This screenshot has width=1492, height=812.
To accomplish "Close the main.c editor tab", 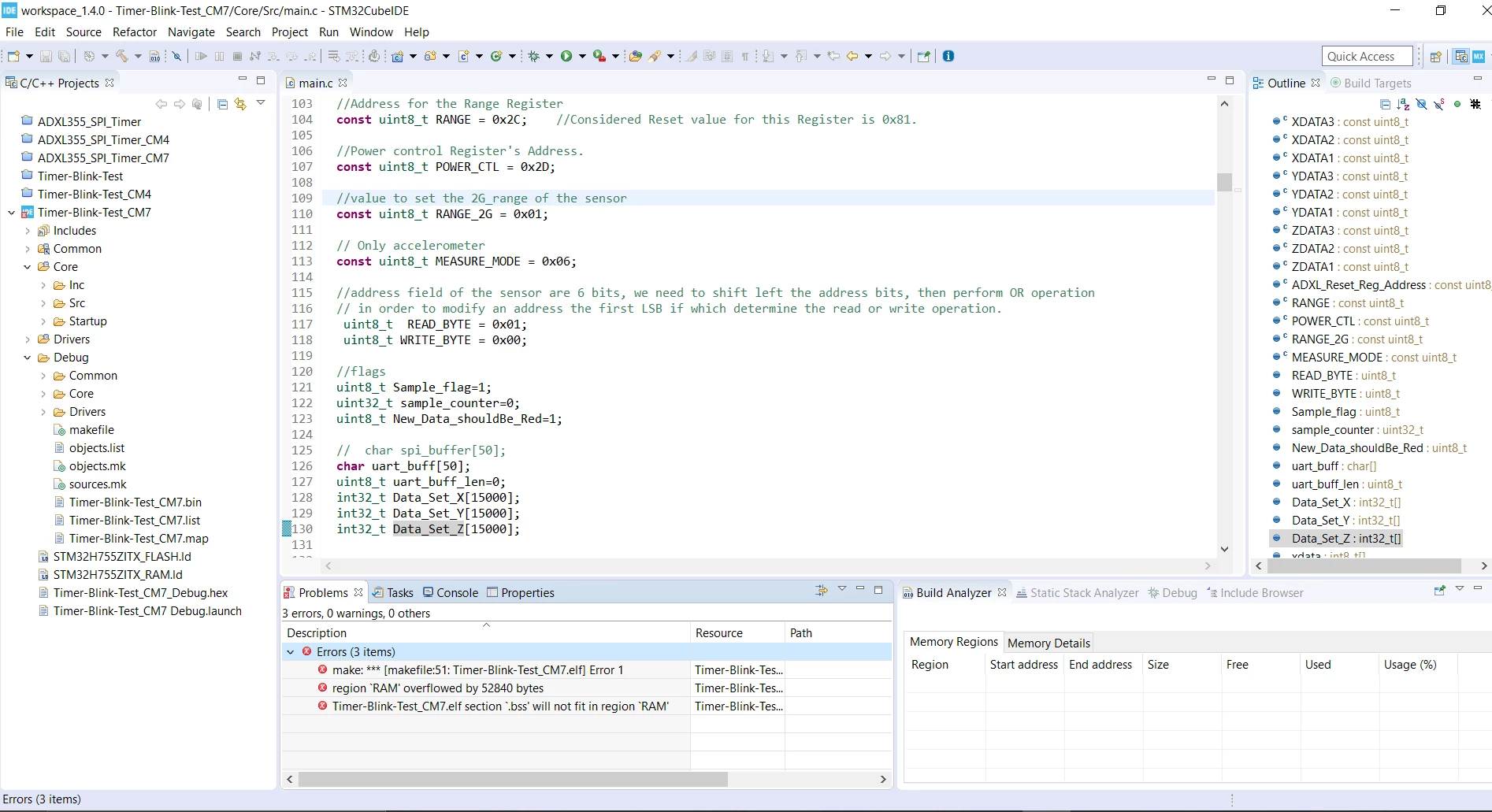I will 343,83.
